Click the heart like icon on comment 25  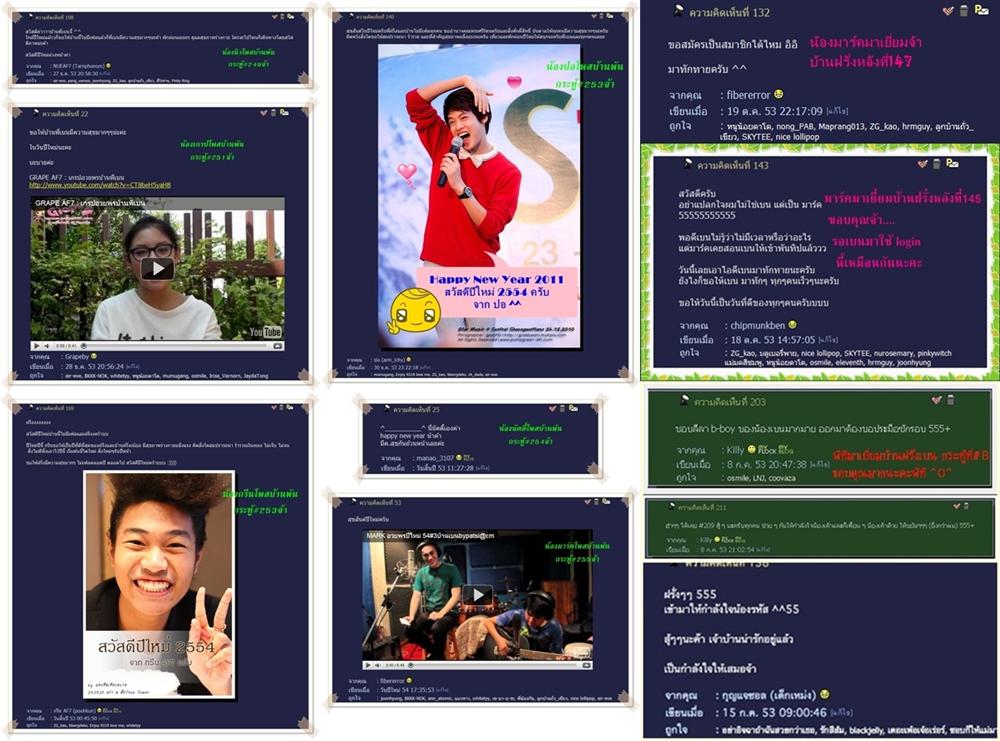(x=552, y=408)
